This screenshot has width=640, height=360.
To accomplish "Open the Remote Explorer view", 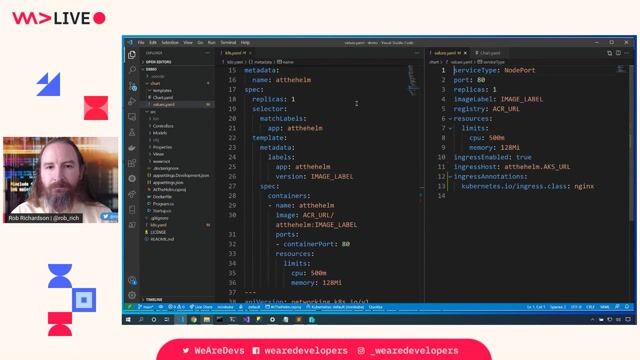I will click(x=132, y=117).
